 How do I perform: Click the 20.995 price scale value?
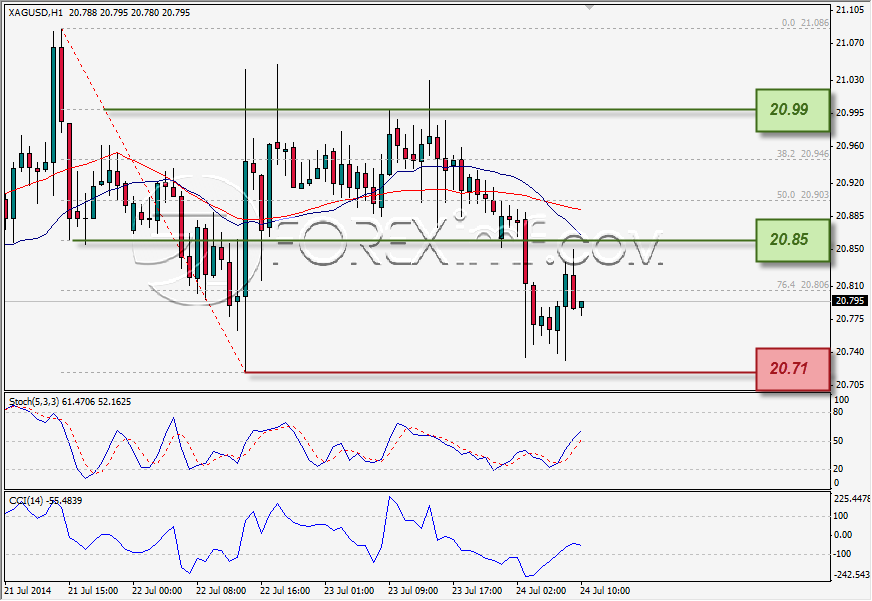850,113
